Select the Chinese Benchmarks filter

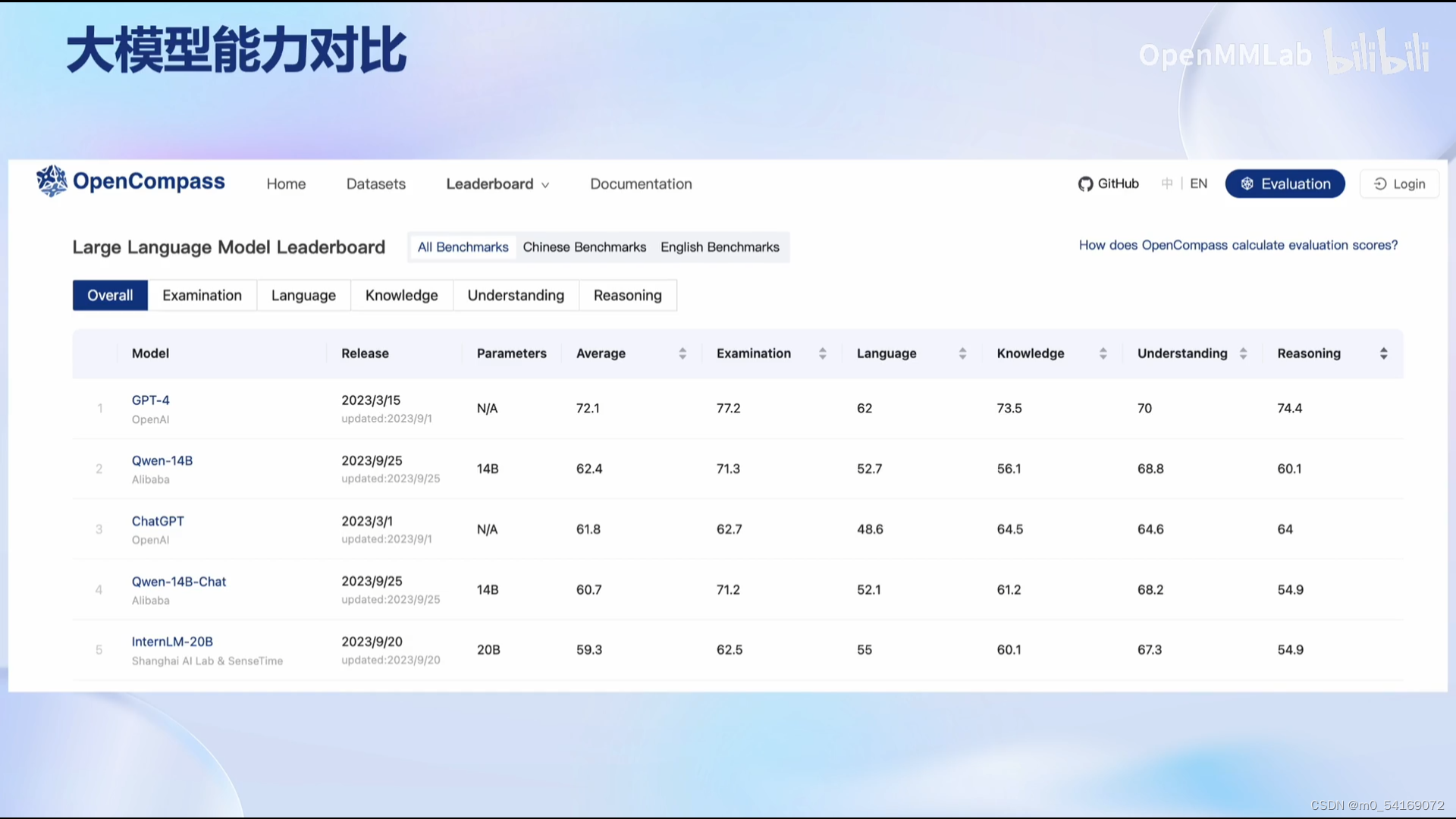[584, 246]
